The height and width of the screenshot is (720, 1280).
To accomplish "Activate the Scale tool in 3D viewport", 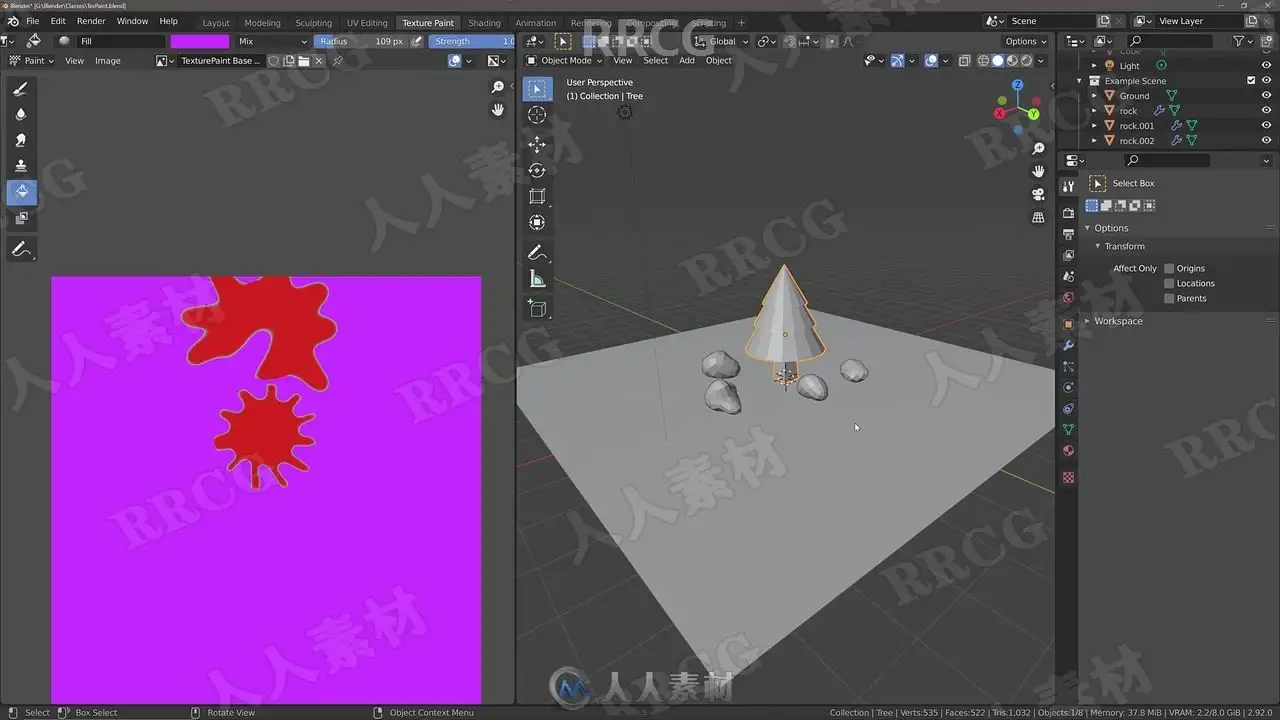I will click(x=537, y=197).
